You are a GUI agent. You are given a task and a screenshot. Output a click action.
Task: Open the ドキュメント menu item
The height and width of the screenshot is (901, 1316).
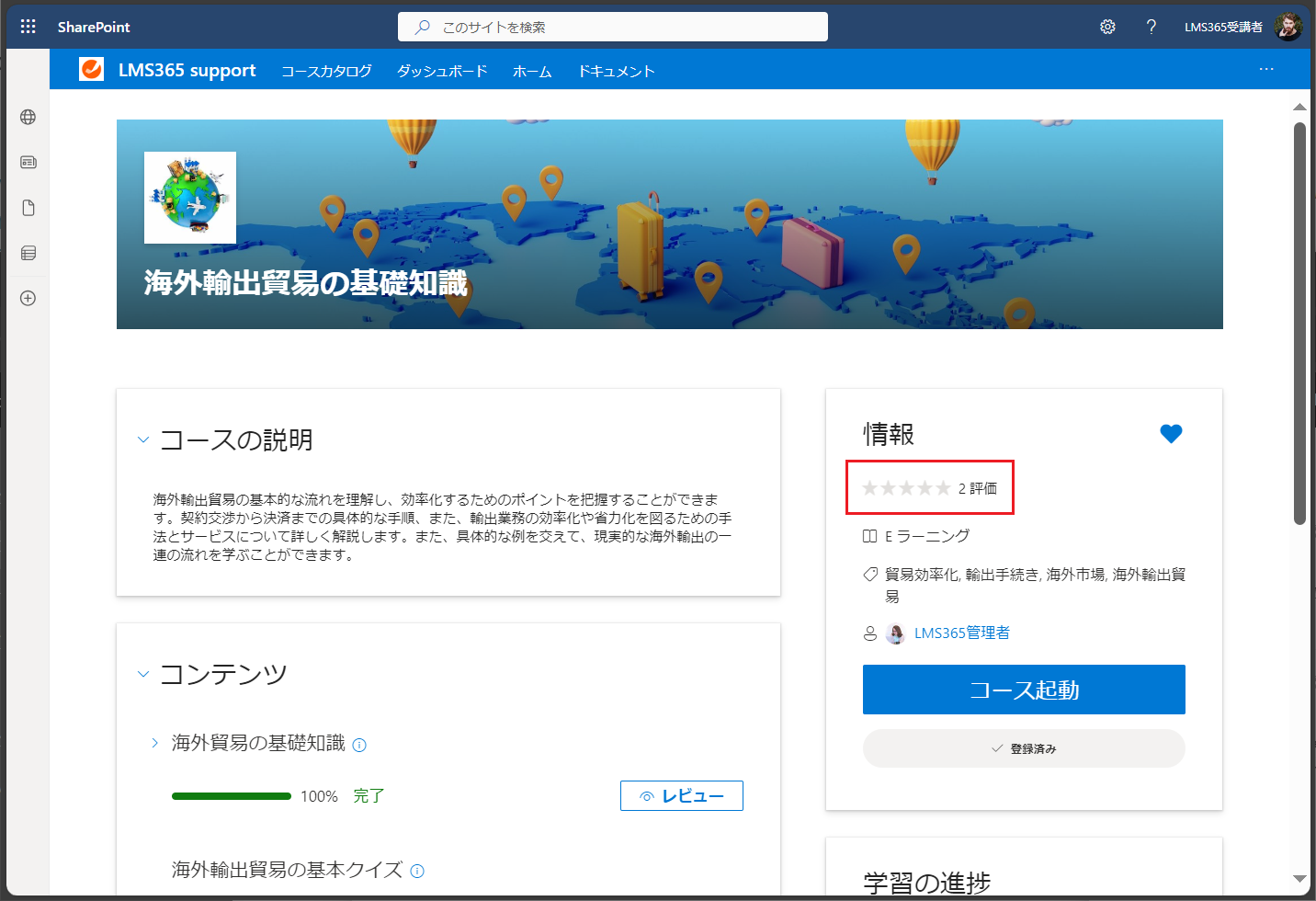pyautogui.click(x=616, y=71)
